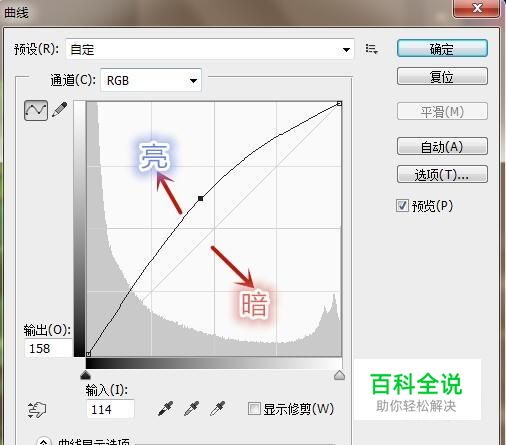This screenshot has width=506, height=445.
Task: Select the top-right curve endpoint
Action: (339, 104)
